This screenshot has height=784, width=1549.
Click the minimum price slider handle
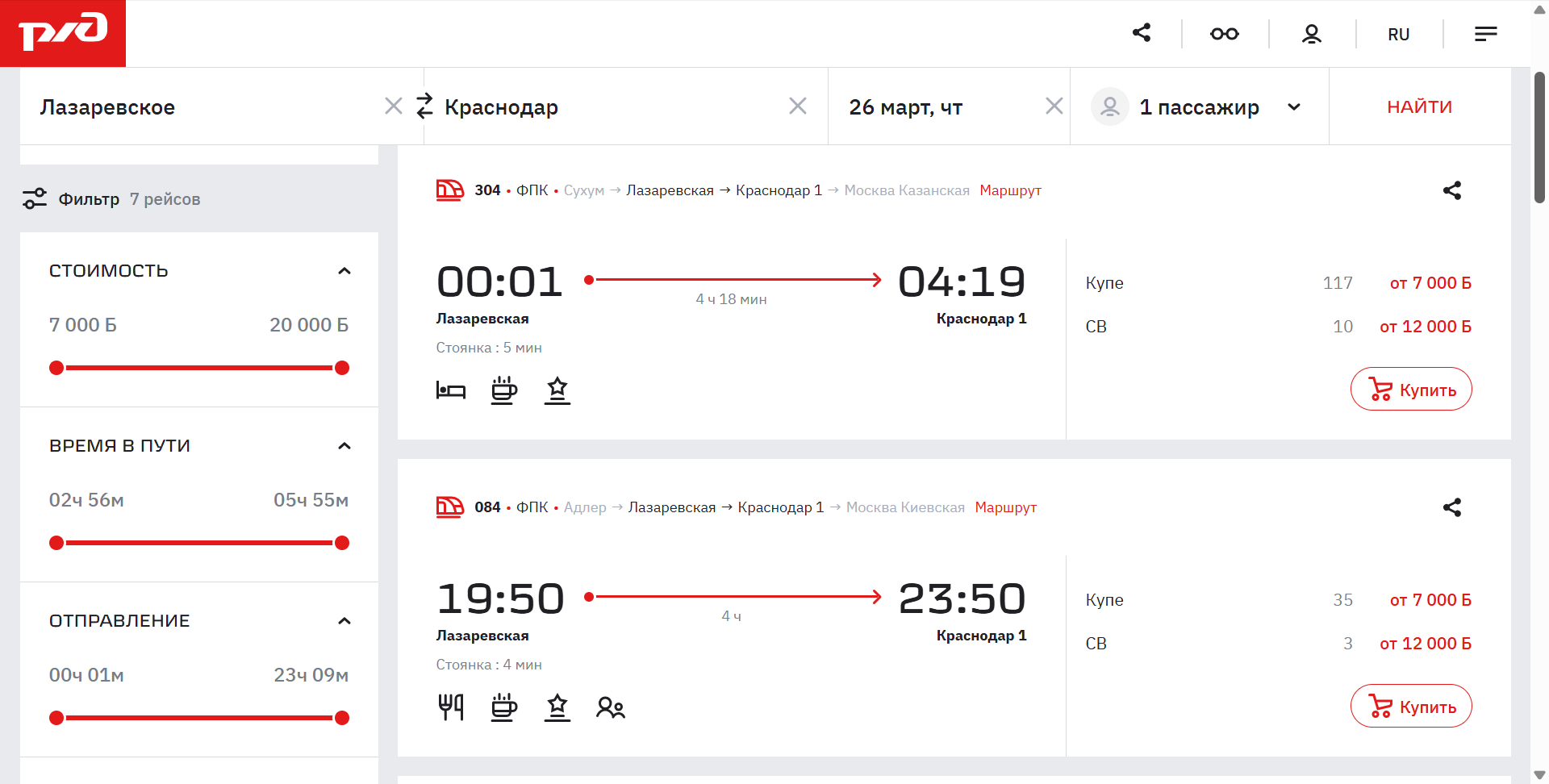[56, 369]
